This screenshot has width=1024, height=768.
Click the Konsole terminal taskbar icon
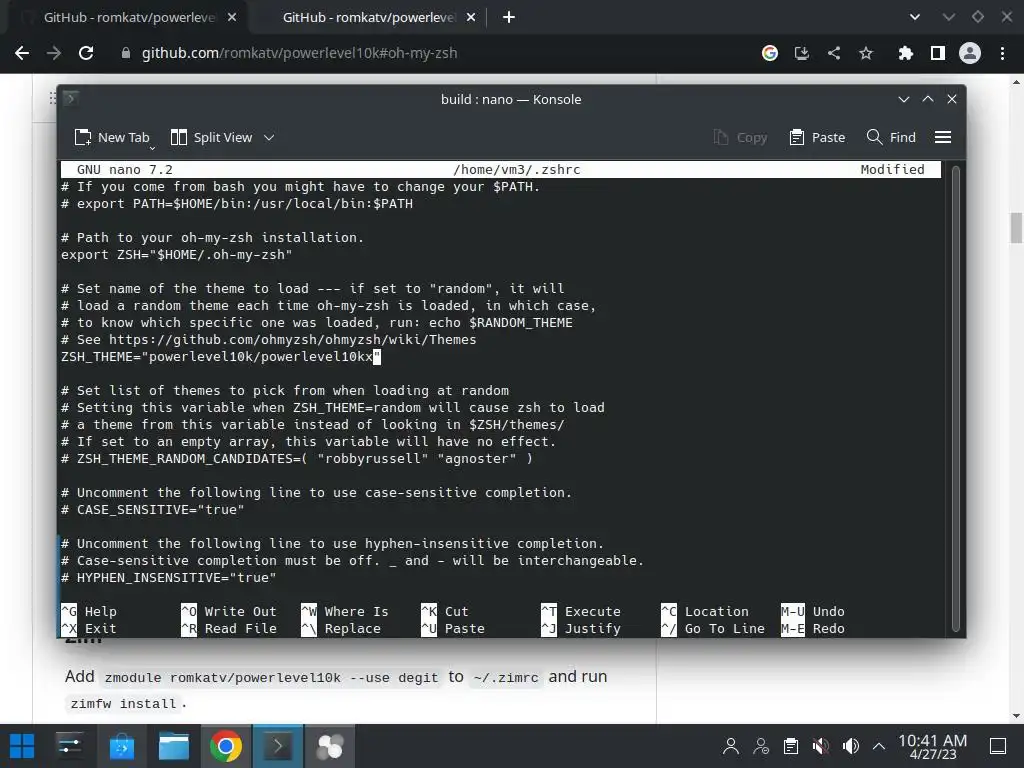tap(278, 746)
